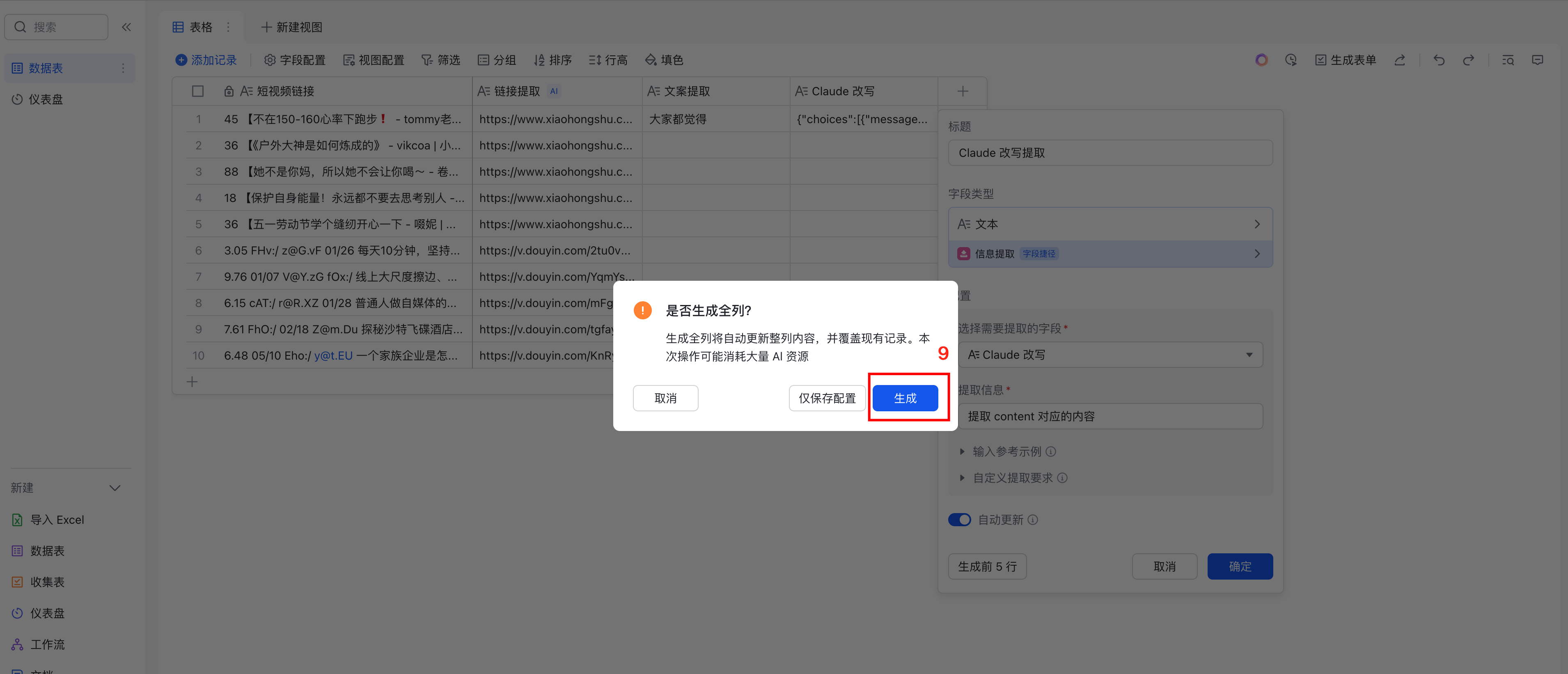This screenshot has height=674, width=1568.
Task: Click the 标题 input with Claude 改写提取
Action: point(1110,153)
